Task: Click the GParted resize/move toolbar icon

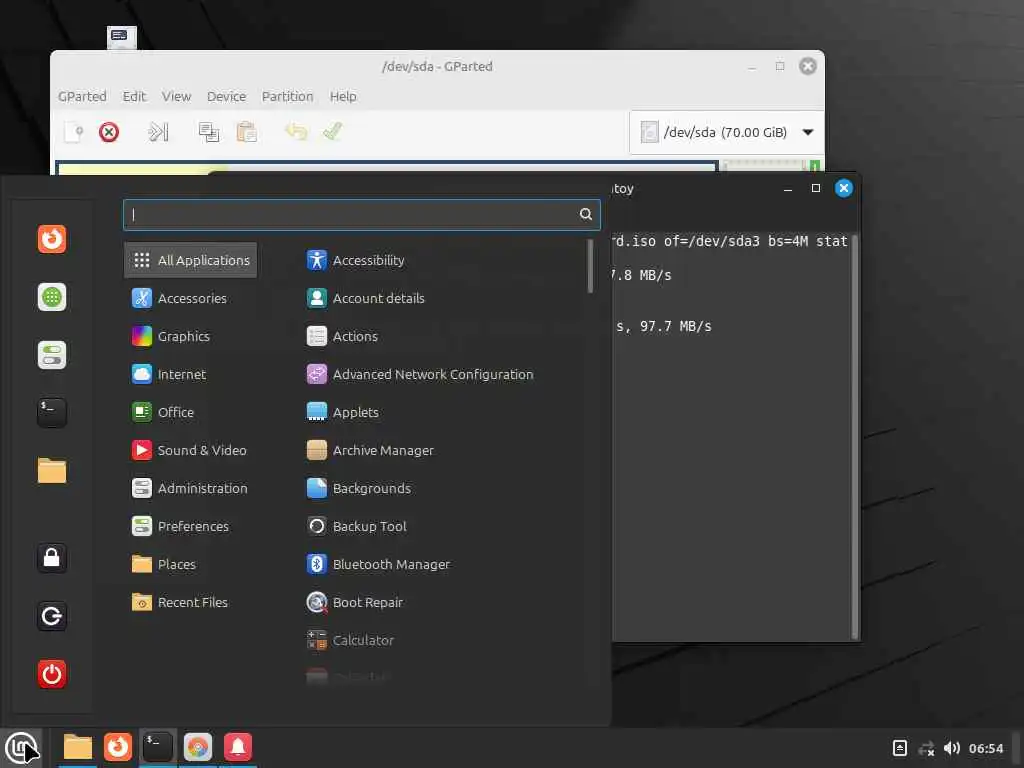Action: [x=158, y=132]
